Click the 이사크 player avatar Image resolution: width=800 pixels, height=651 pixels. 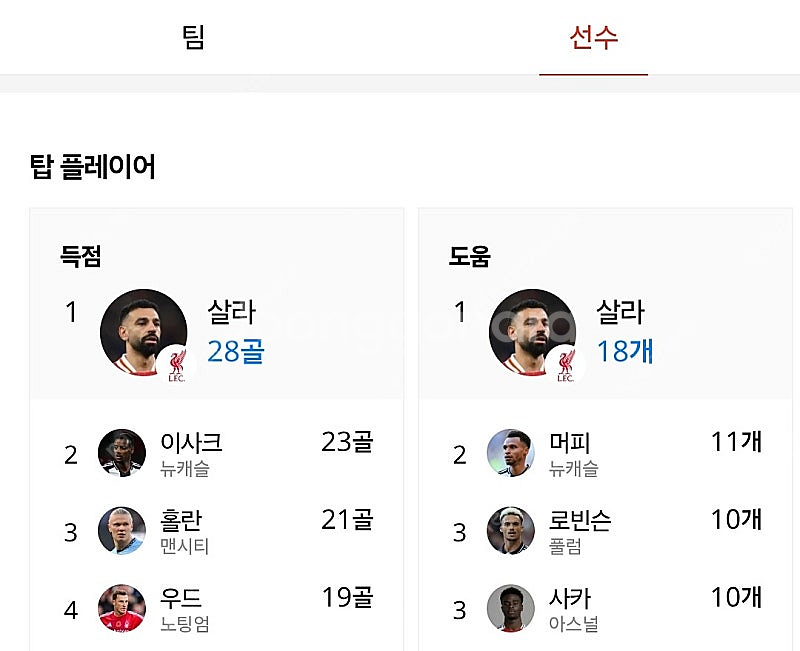[x=122, y=453]
